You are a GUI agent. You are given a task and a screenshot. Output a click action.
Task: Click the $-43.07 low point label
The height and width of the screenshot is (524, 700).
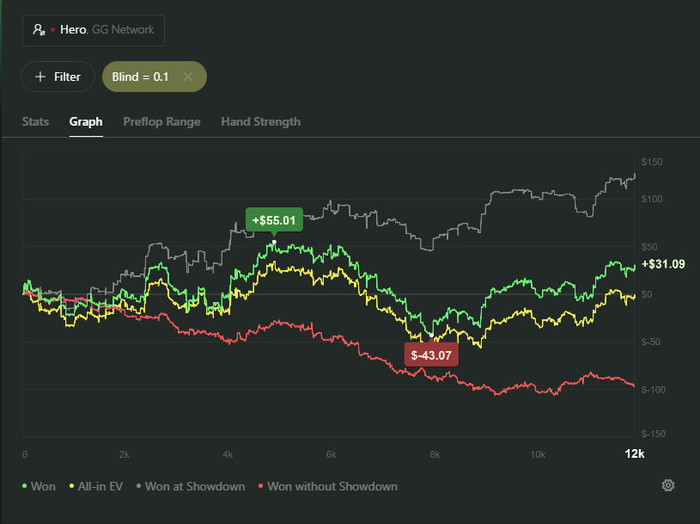point(430,354)
